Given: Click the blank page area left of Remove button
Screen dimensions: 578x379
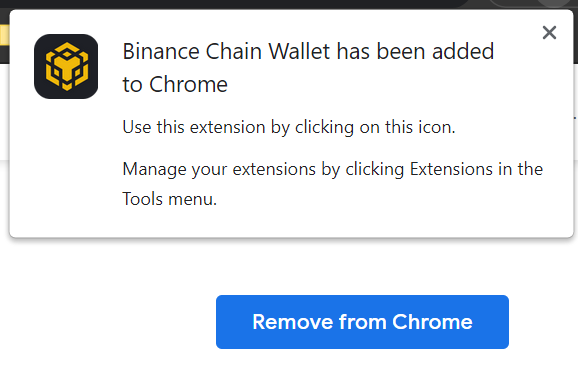Looking at the screenshot, I should tap(107, 322).
